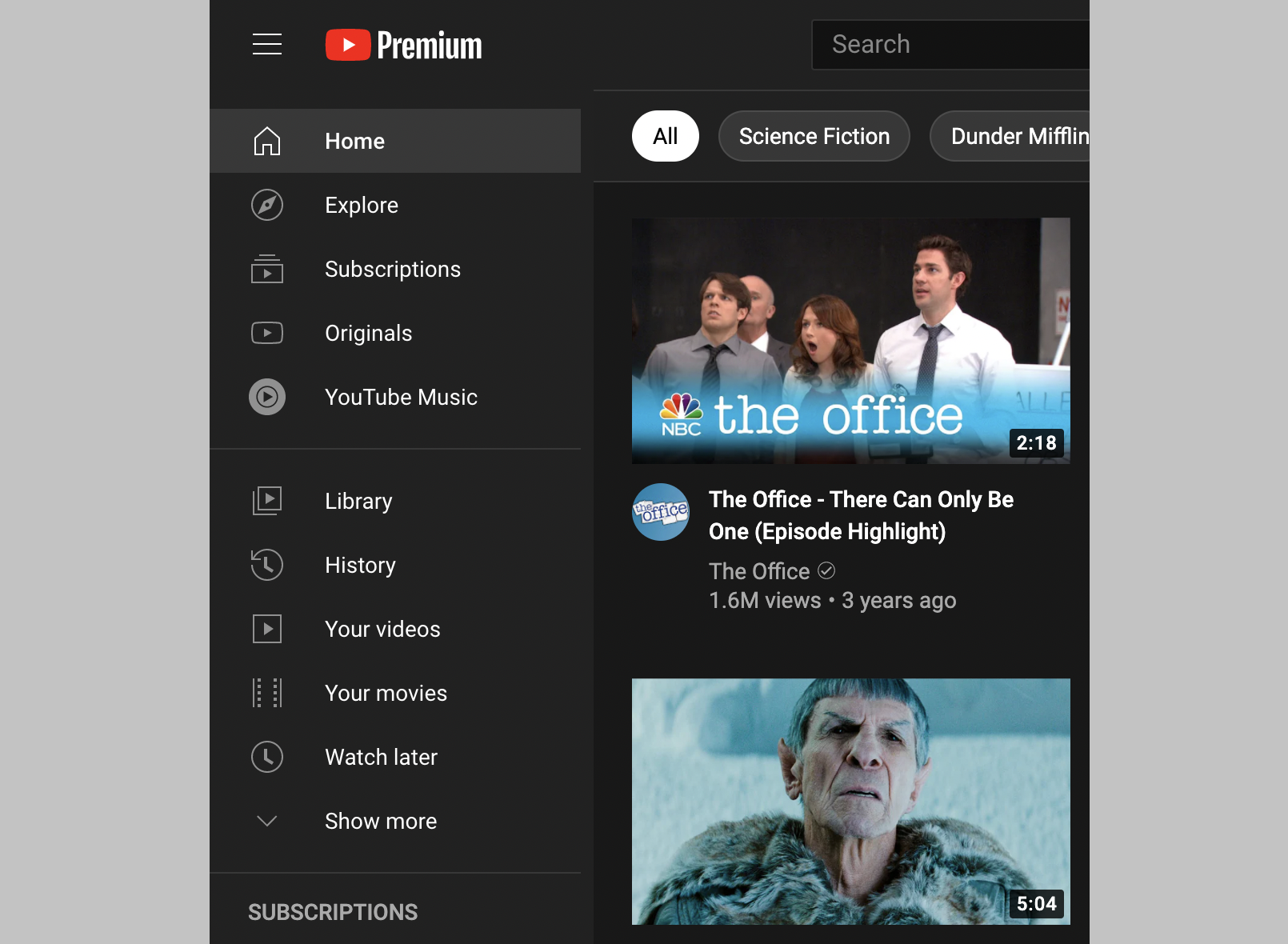This screenshot has height=944, width=1288.
Task: Open your Library
Action: coord(358,501)
